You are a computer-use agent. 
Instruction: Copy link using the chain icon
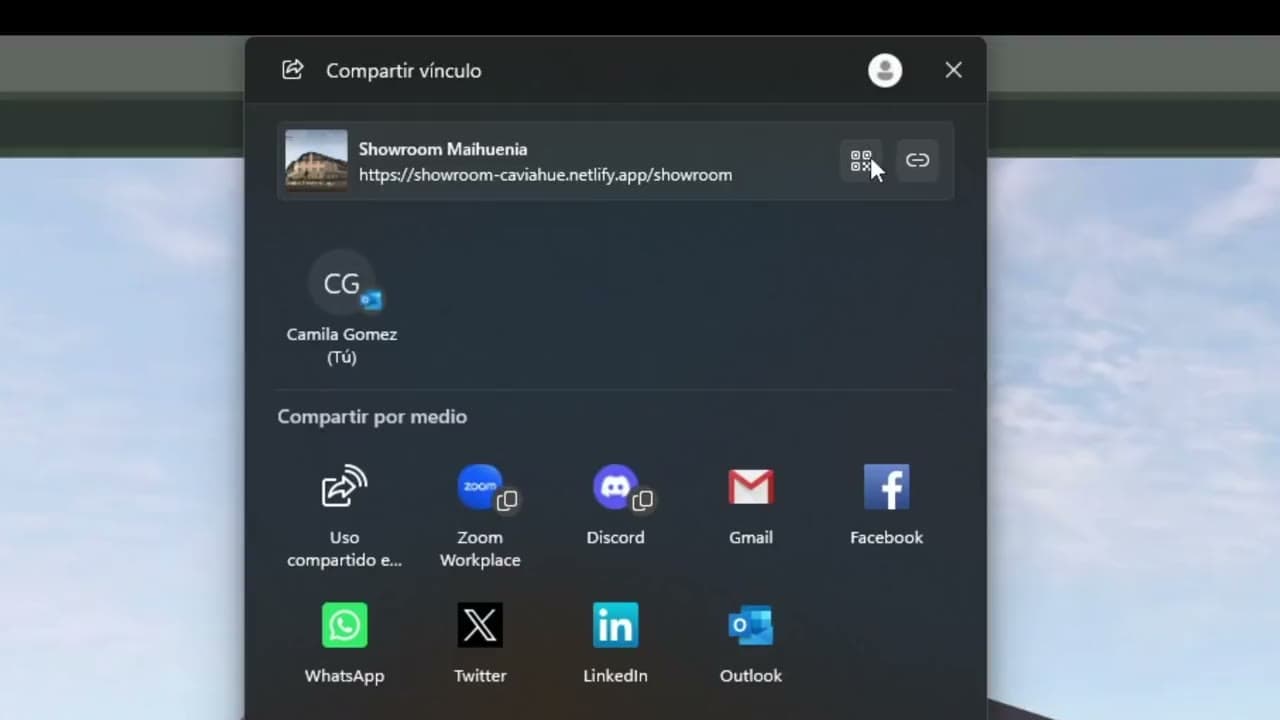click(917, 160)
